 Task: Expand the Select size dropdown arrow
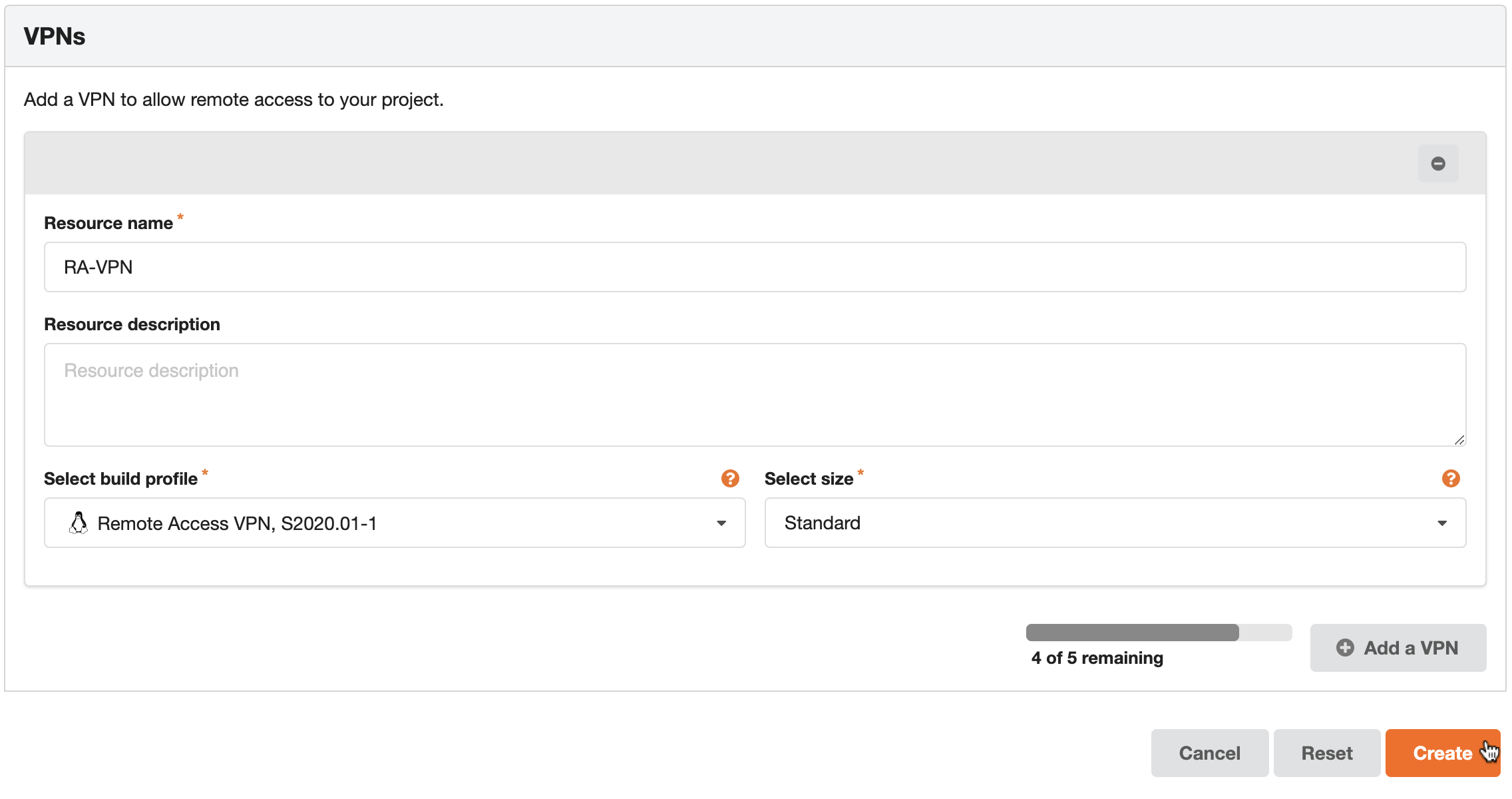(x=1442, y=523)
